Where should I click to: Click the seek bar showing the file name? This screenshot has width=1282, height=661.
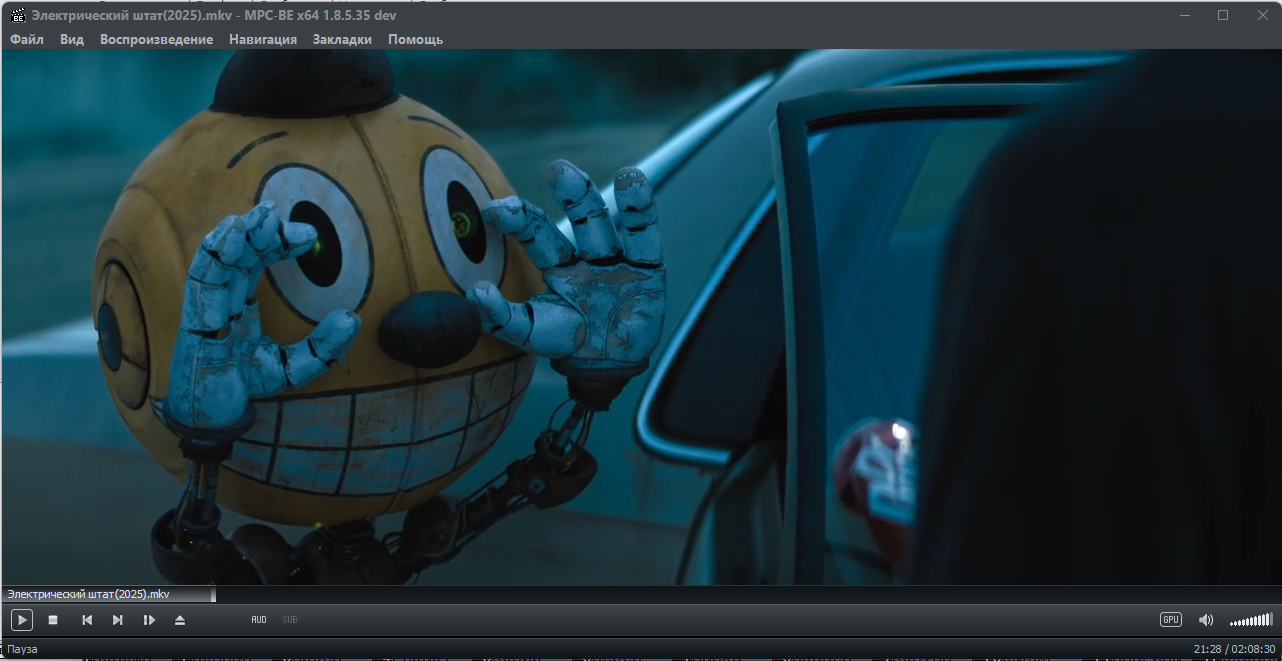[x=641, y=594]
